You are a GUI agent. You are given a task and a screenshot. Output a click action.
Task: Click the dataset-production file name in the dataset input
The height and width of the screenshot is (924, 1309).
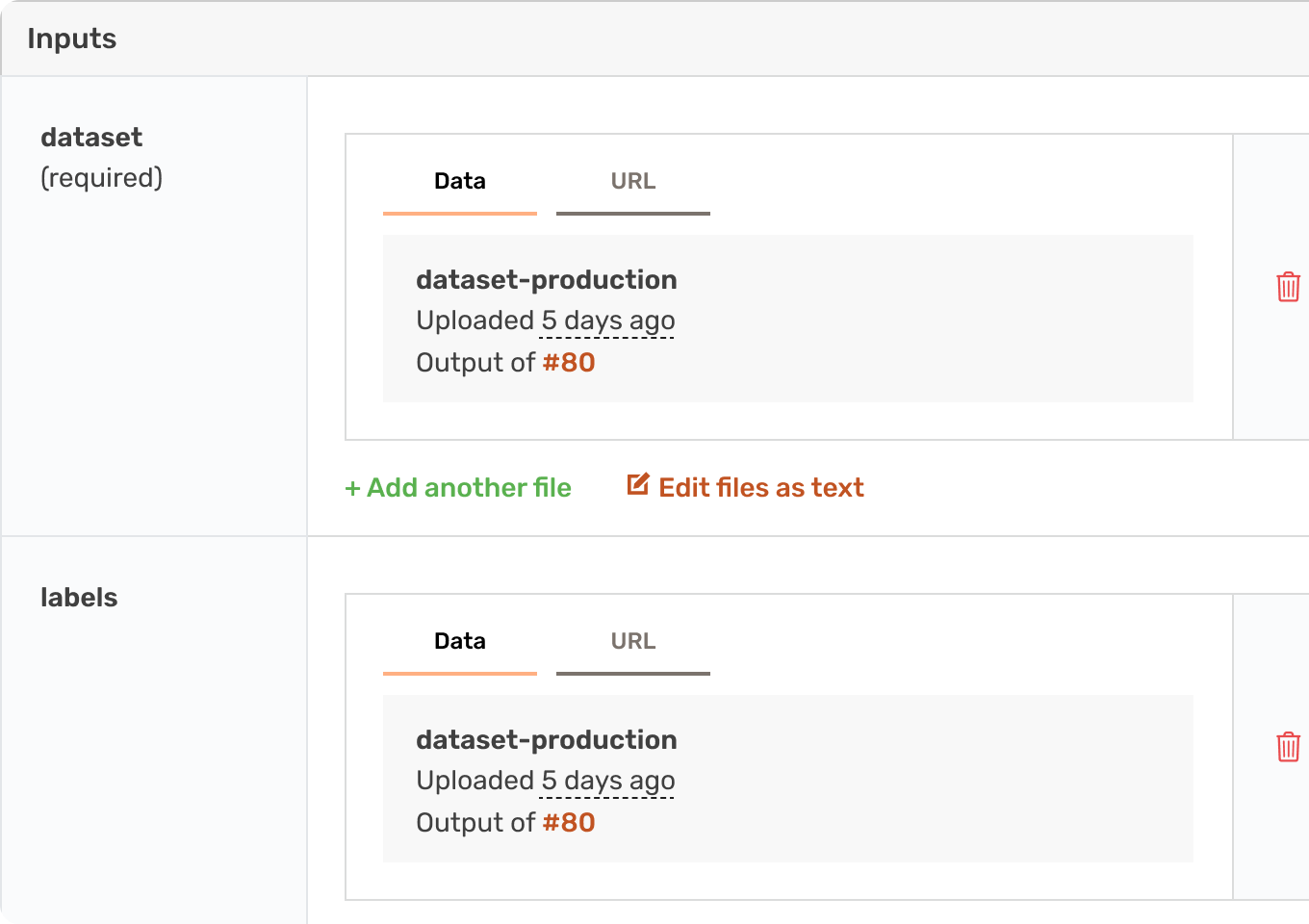click(x=546, y=280)
